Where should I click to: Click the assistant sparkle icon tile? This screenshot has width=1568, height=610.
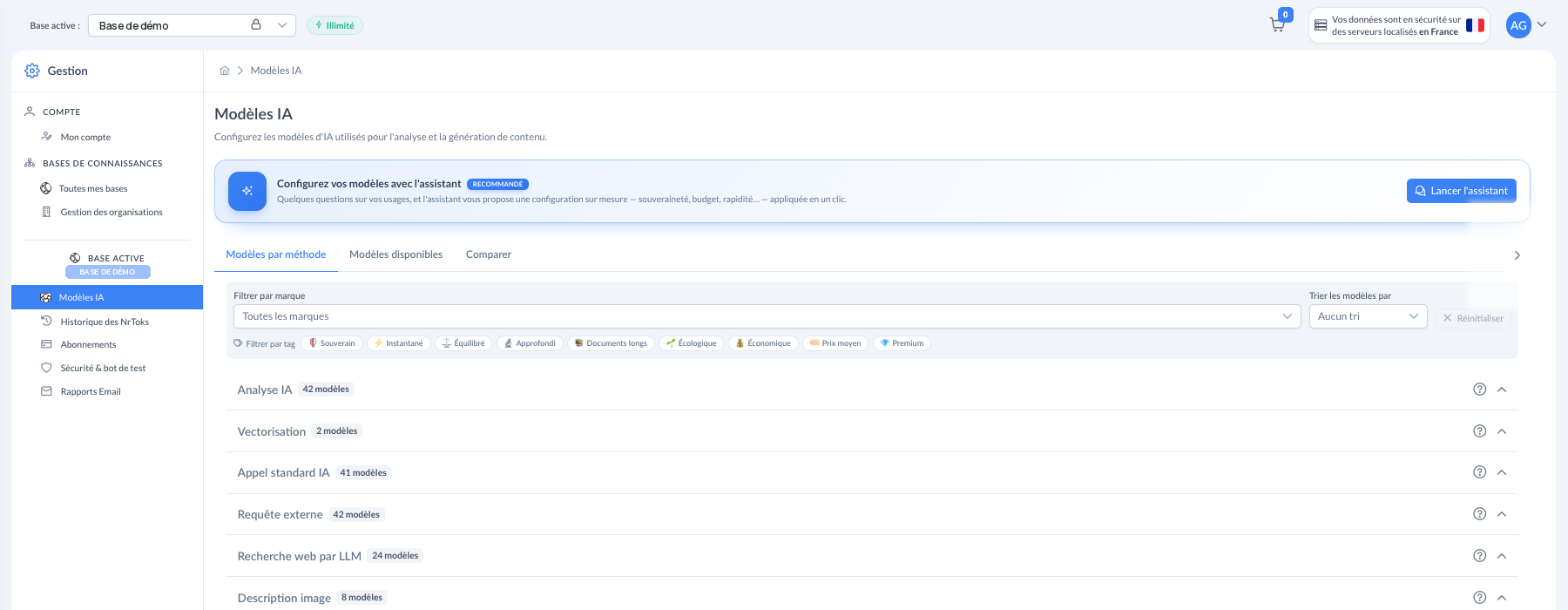click(247, 191)
